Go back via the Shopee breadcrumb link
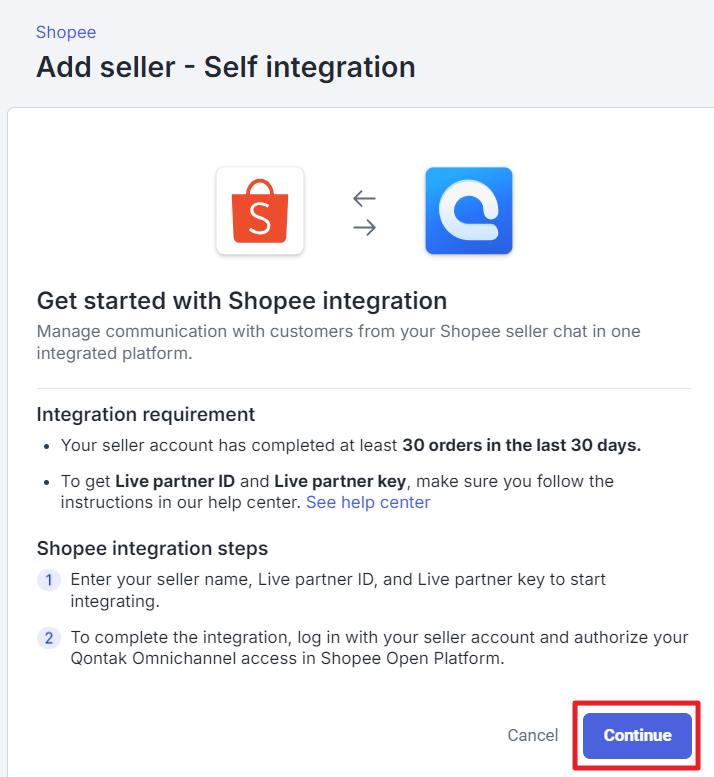This screenshot has height=777, width=714. [x=66, y=32]
